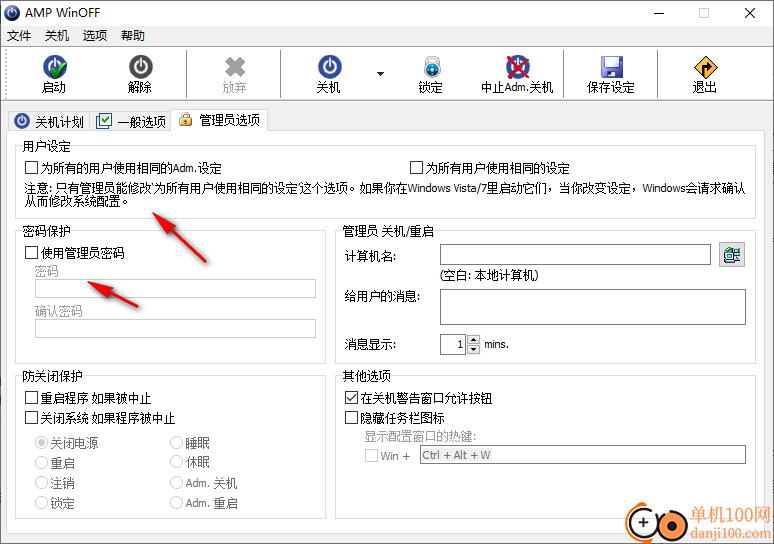Select the Adm. 关机 radio button

point(177,482)
